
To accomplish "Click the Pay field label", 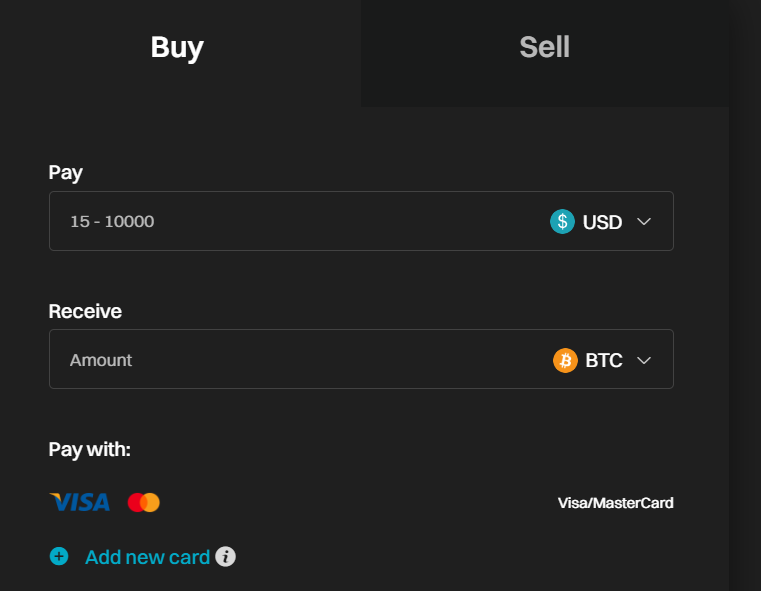I will point(66,173).
